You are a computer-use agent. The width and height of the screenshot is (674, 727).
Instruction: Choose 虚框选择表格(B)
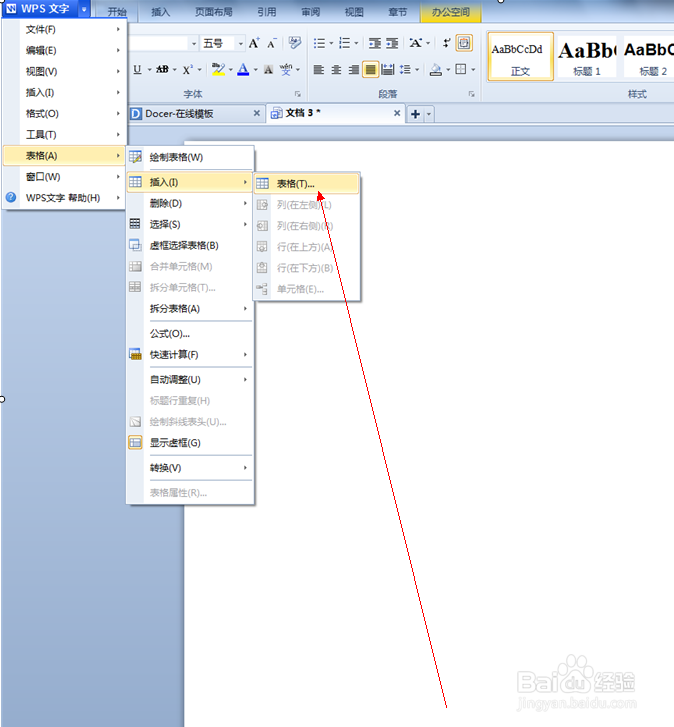[x=191, y=245]
